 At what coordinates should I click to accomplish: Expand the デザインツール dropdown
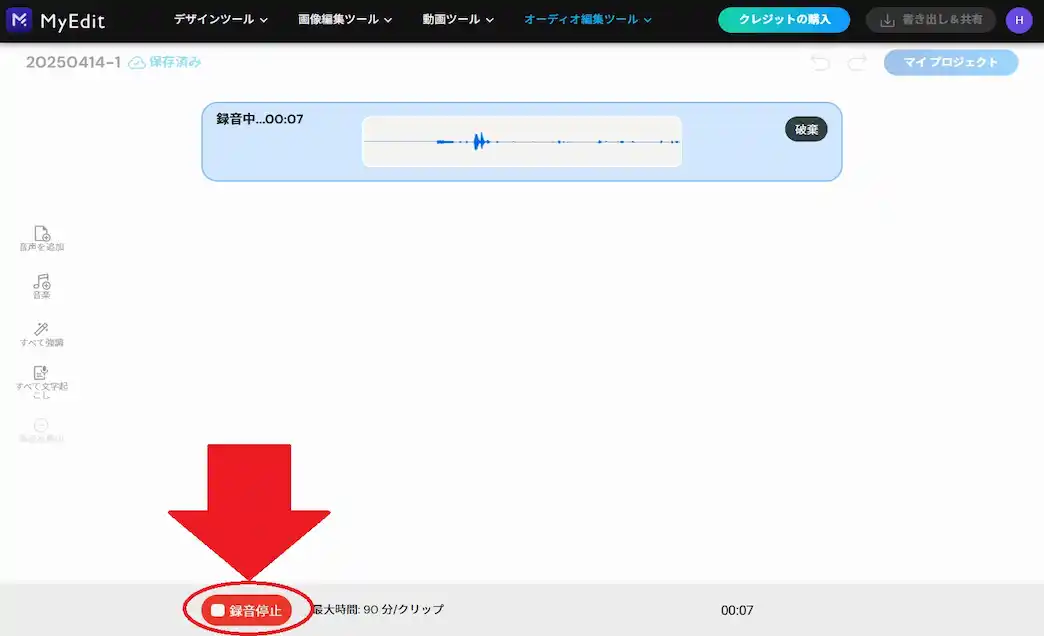219,18
